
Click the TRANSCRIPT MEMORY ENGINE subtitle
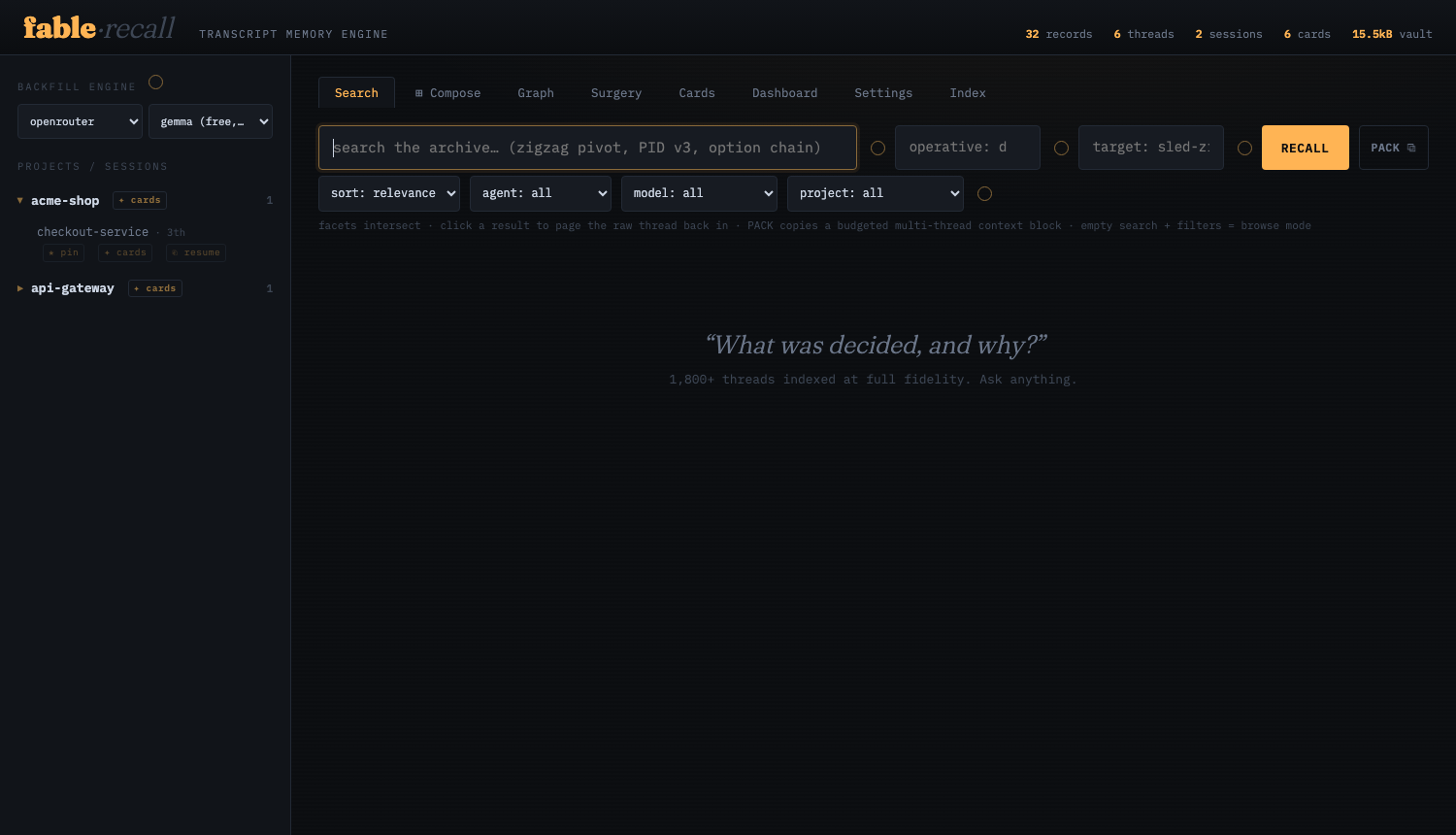[x=293, y=34]
